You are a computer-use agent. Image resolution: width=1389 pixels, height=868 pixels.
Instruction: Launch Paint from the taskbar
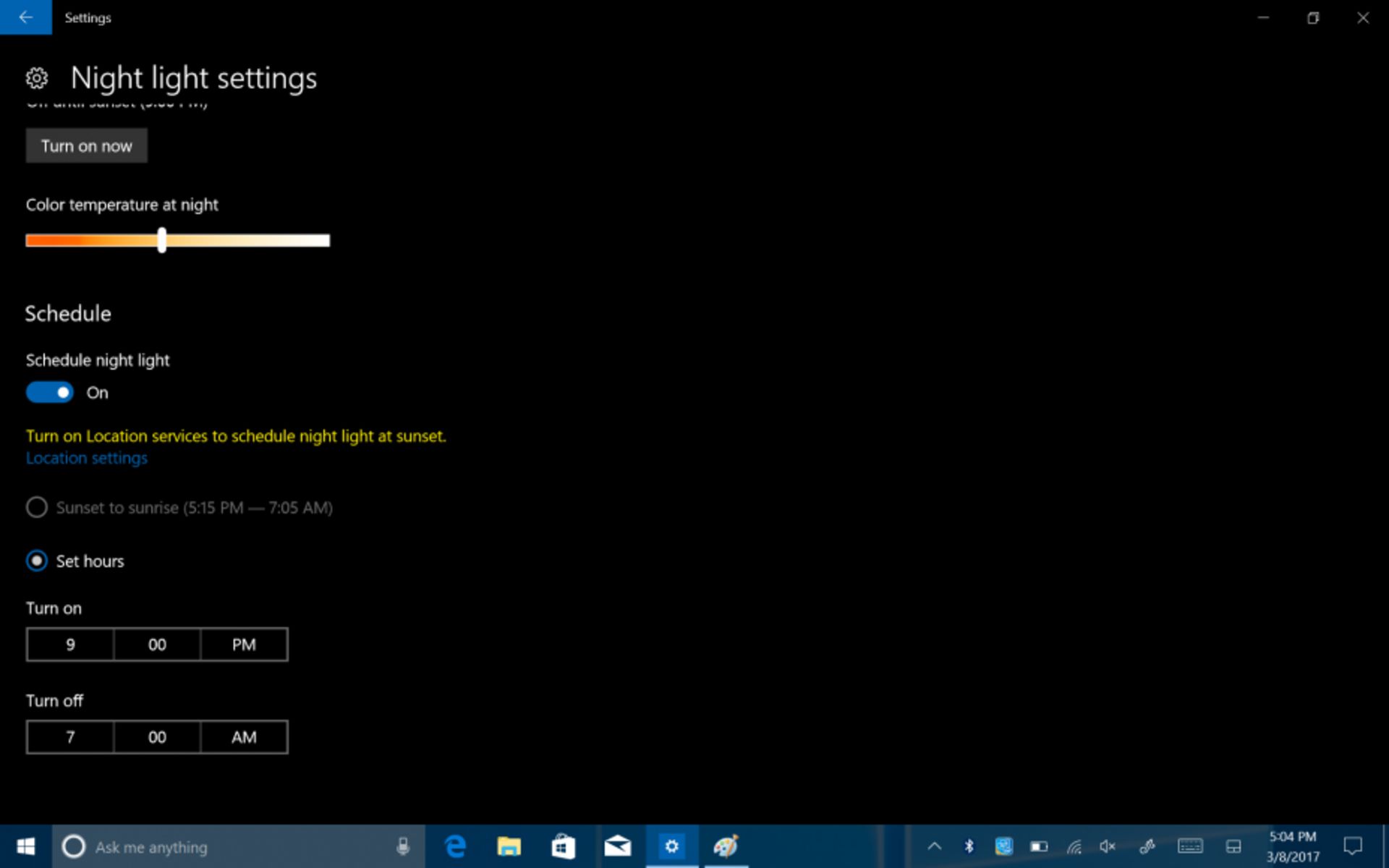[726, 846]
